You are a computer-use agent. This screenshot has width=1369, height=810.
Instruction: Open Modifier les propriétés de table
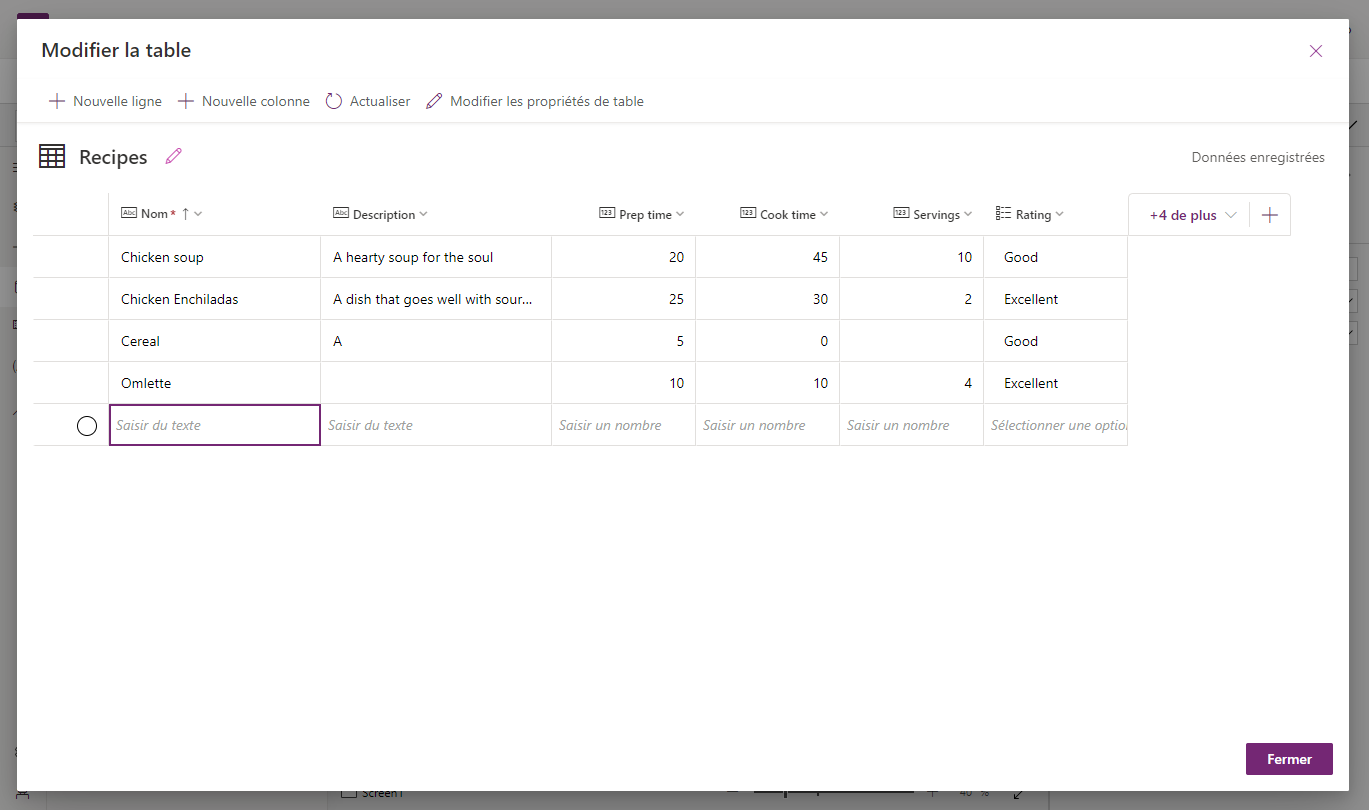pos(535,101)
